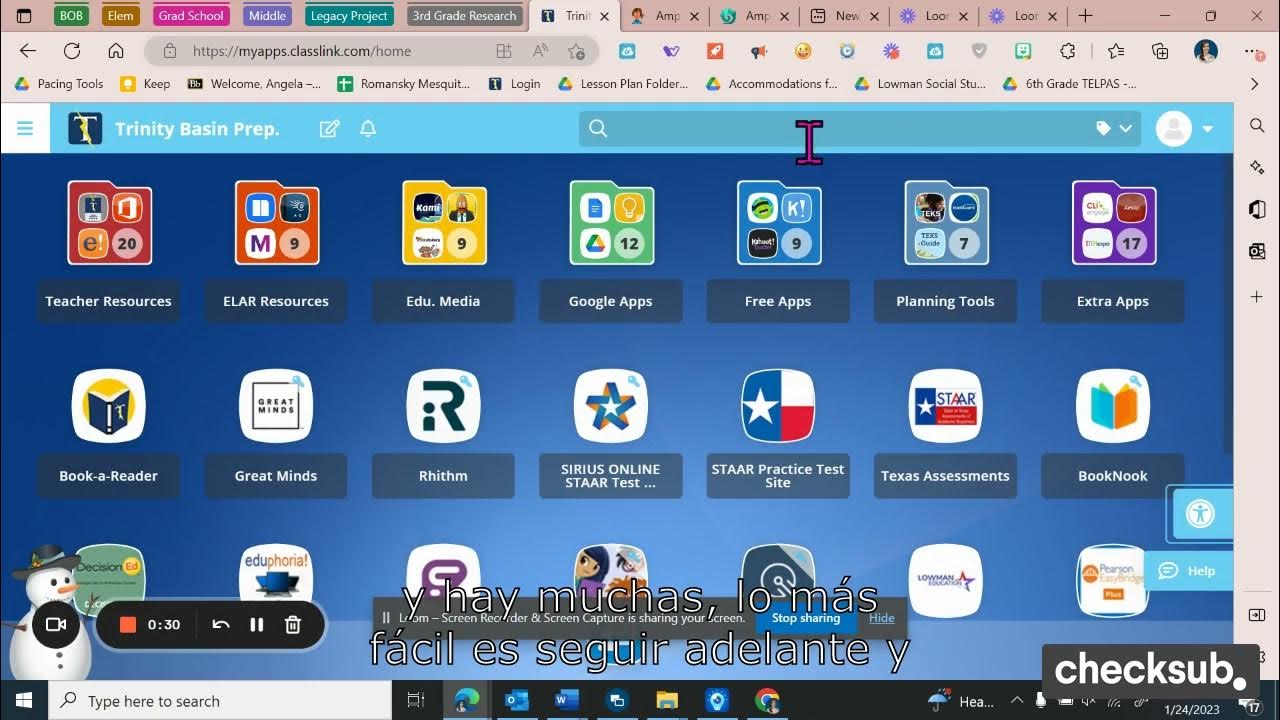Launch the Lowman Education app
1280x720 pixels.
coord(945,580)
